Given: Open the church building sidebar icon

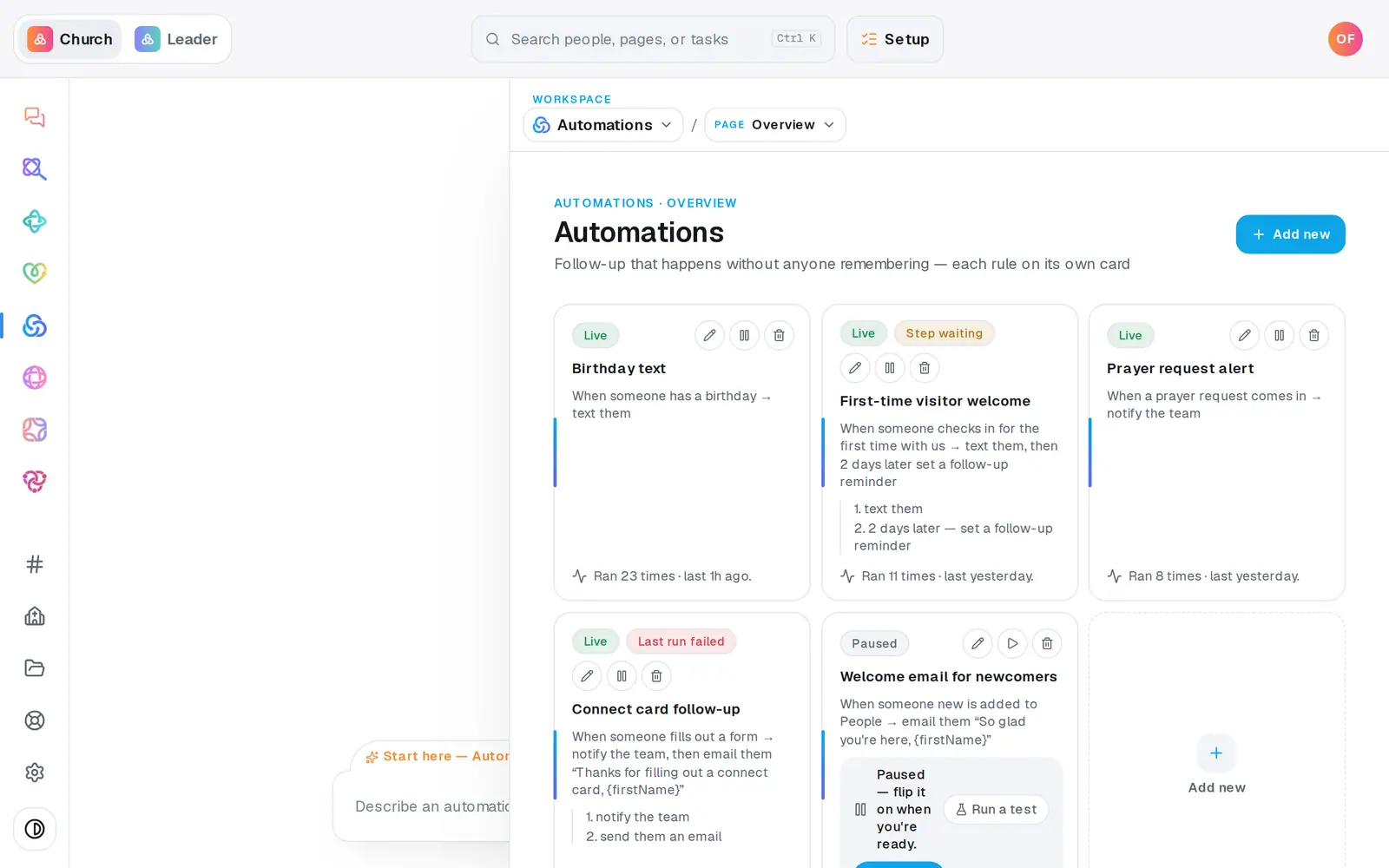Looking at the screenshot, I should 35,616.
